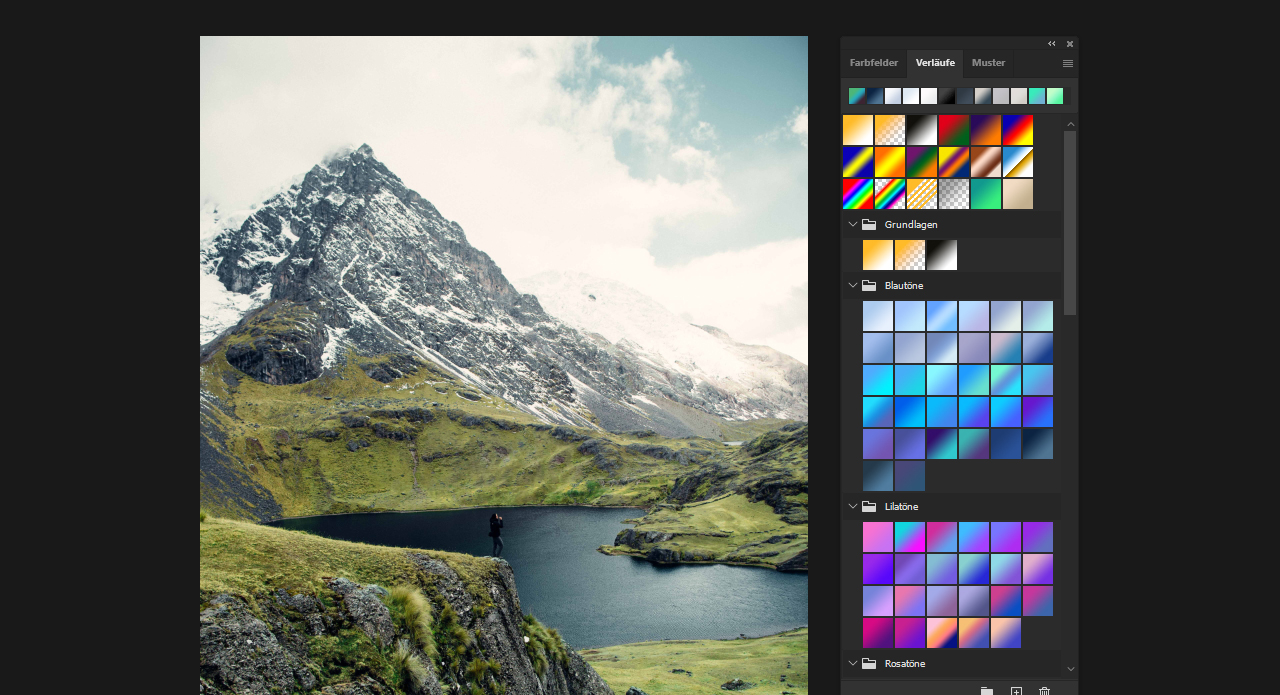Choose the copper gradient swatch
The height and width of the screenshot is (695, 1280).
click(x=986, y=162)
